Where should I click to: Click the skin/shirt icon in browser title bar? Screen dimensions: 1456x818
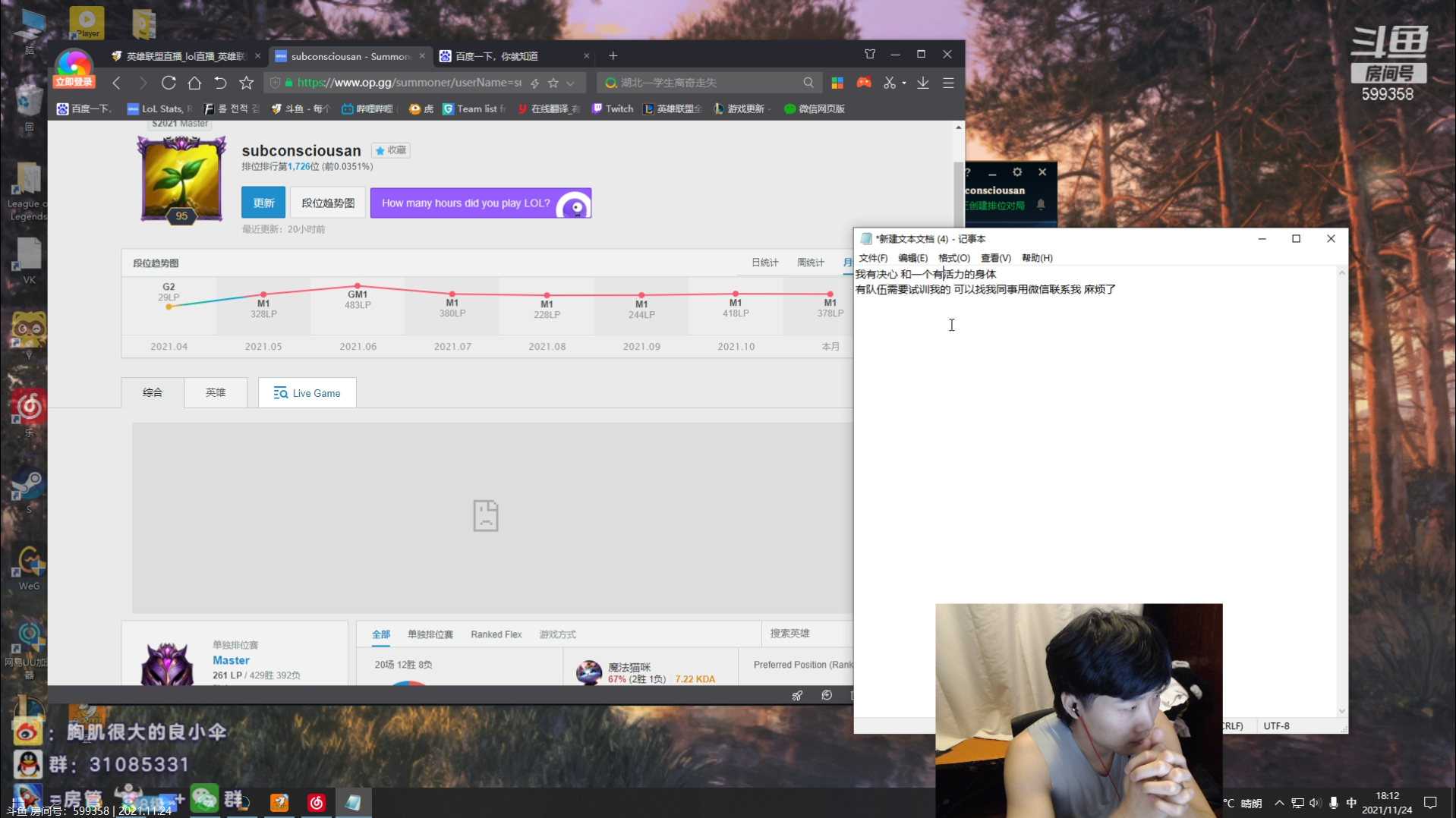click(870, 54)
